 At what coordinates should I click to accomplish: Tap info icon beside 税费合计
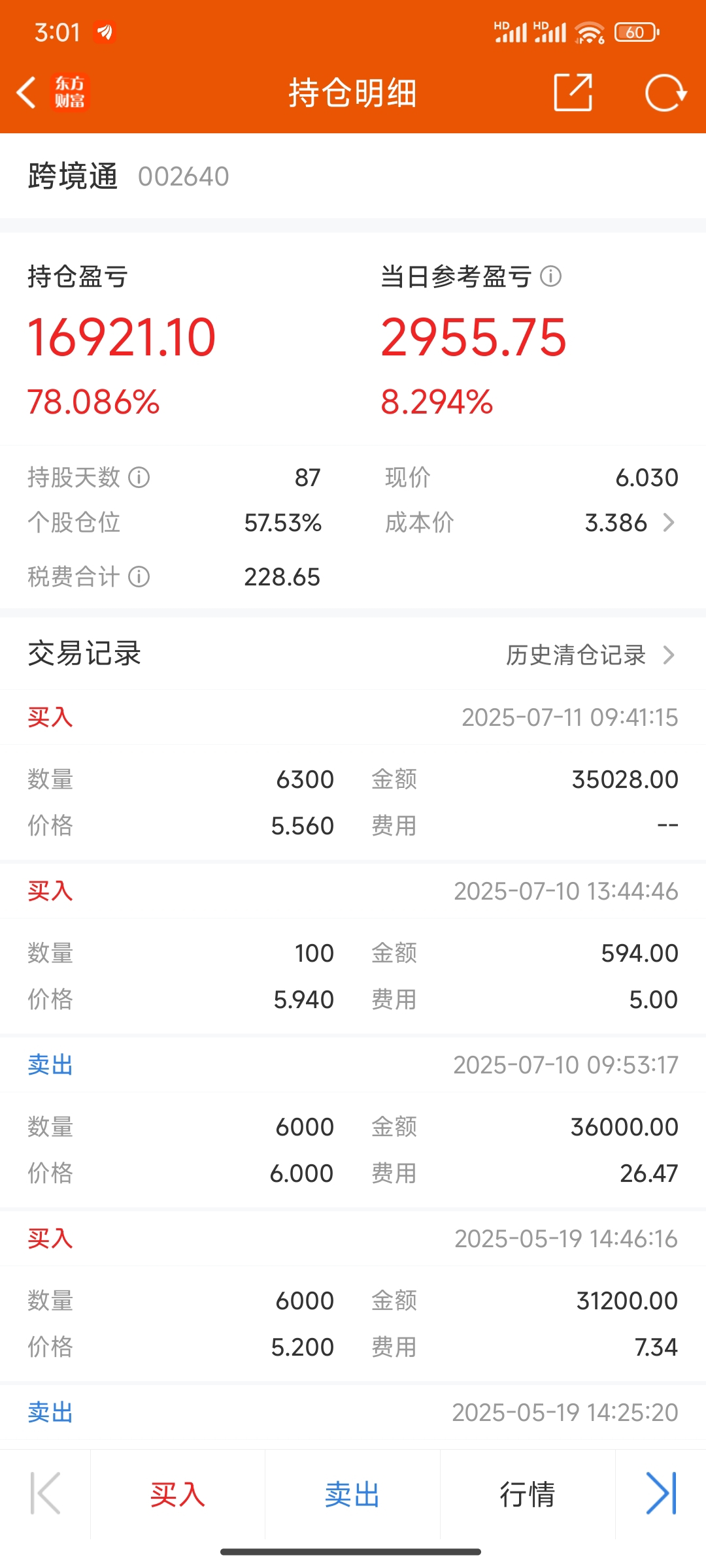point(139,577)
